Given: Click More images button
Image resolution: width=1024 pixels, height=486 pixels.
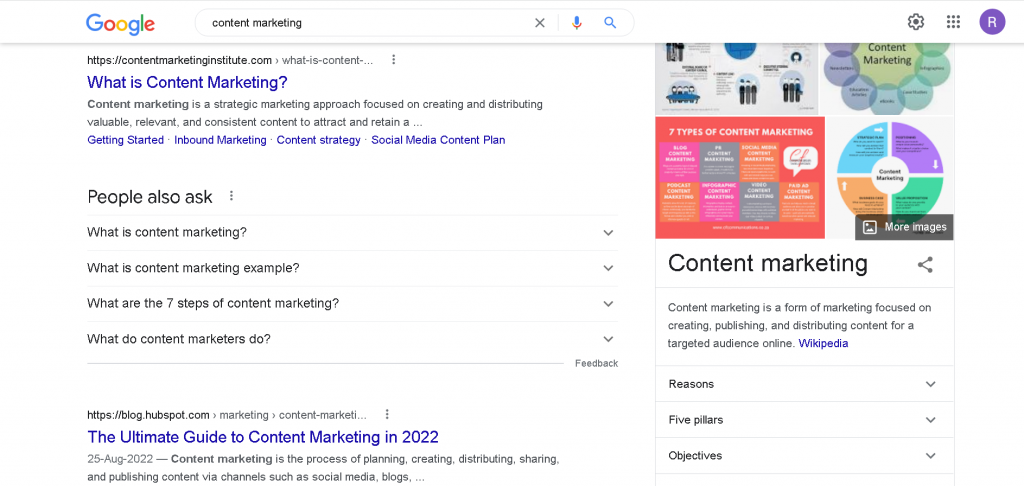Looking at the screenshot, I should 904,227.
